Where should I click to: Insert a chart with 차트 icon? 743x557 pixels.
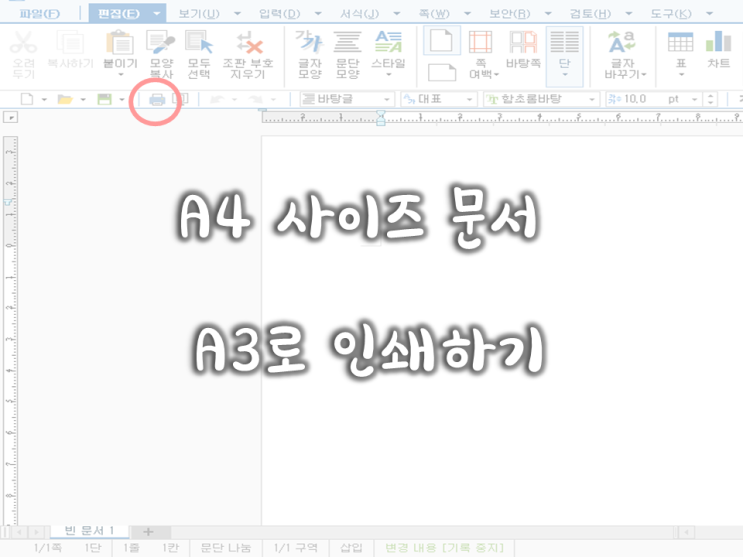point(718,42)
